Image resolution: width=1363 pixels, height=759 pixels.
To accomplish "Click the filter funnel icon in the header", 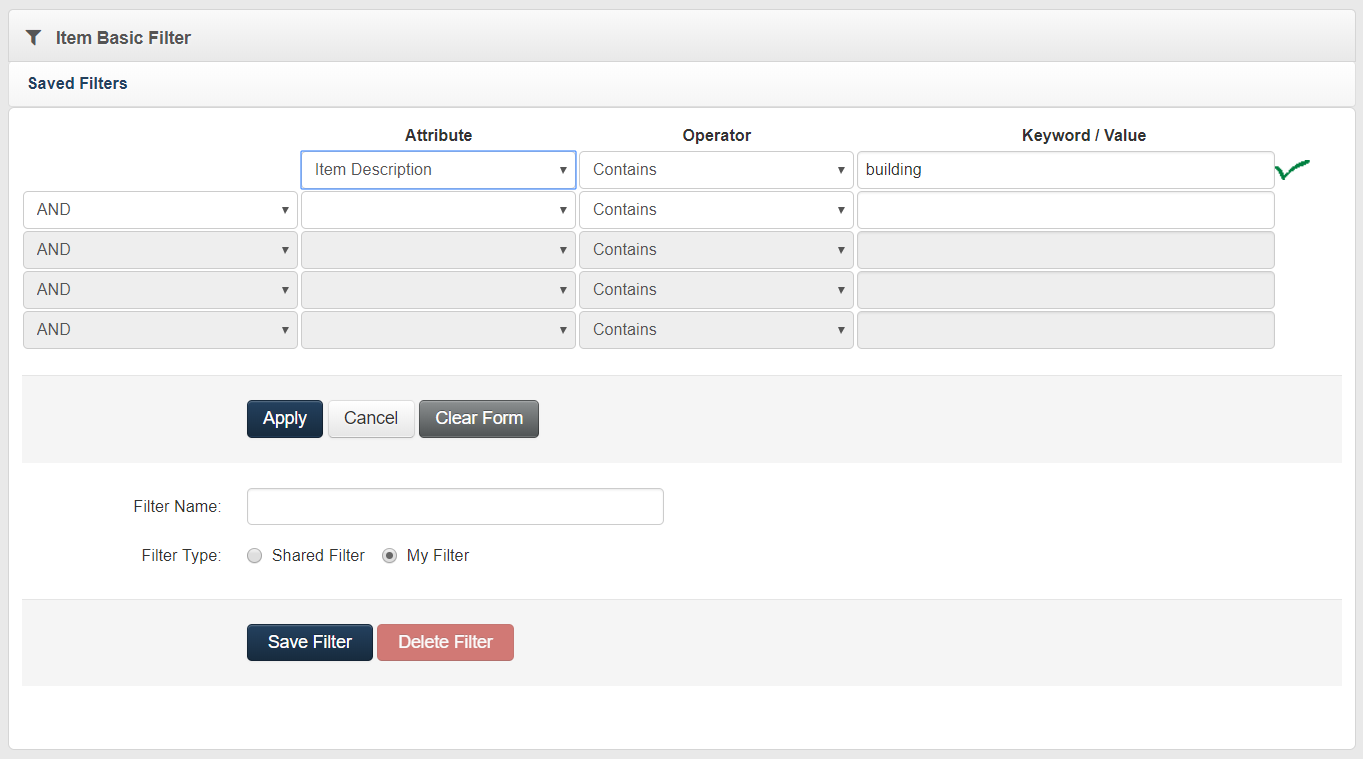I will point(33,37).
